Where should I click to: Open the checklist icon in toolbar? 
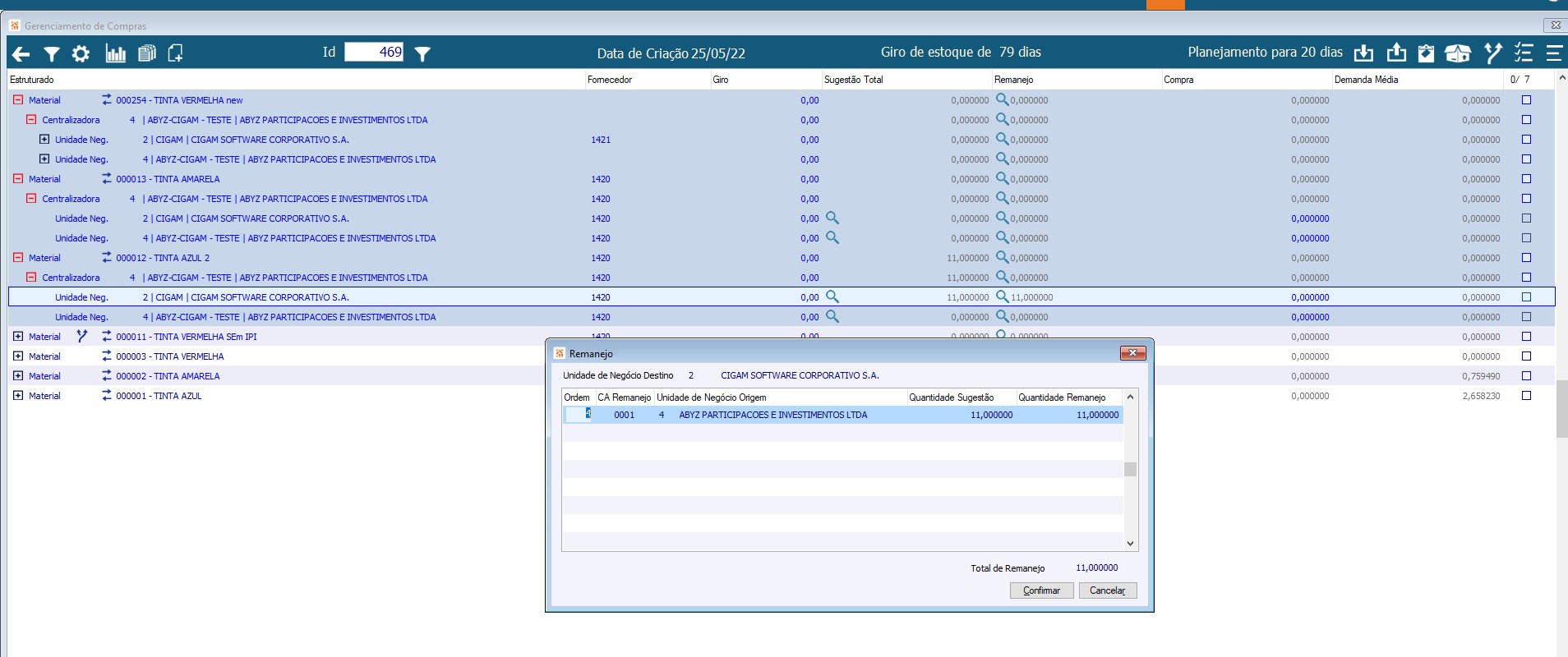[1523, 53]
